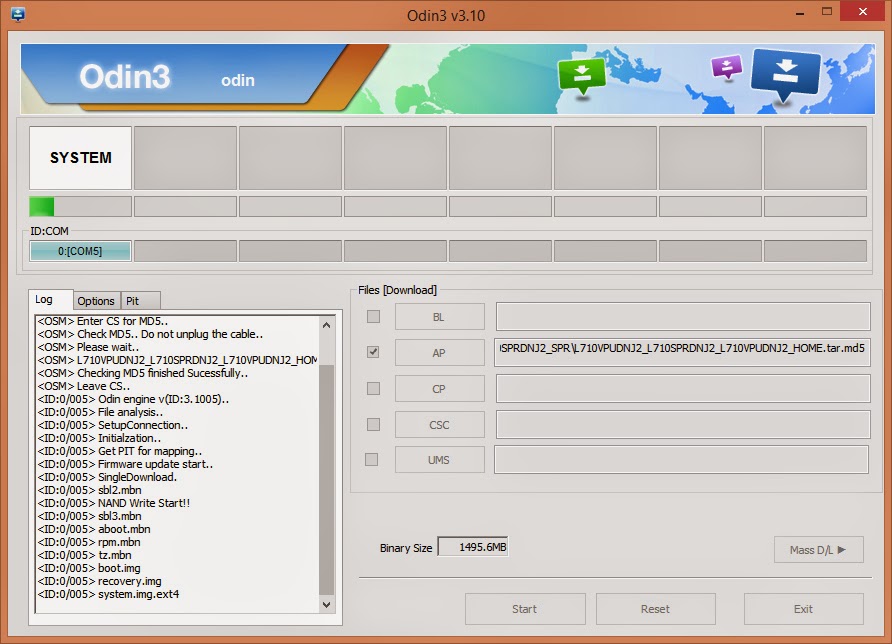Click log line 'Enter CS for MD5..'
The width and height of the screenshot is (892, 644).
click(103, 321)
